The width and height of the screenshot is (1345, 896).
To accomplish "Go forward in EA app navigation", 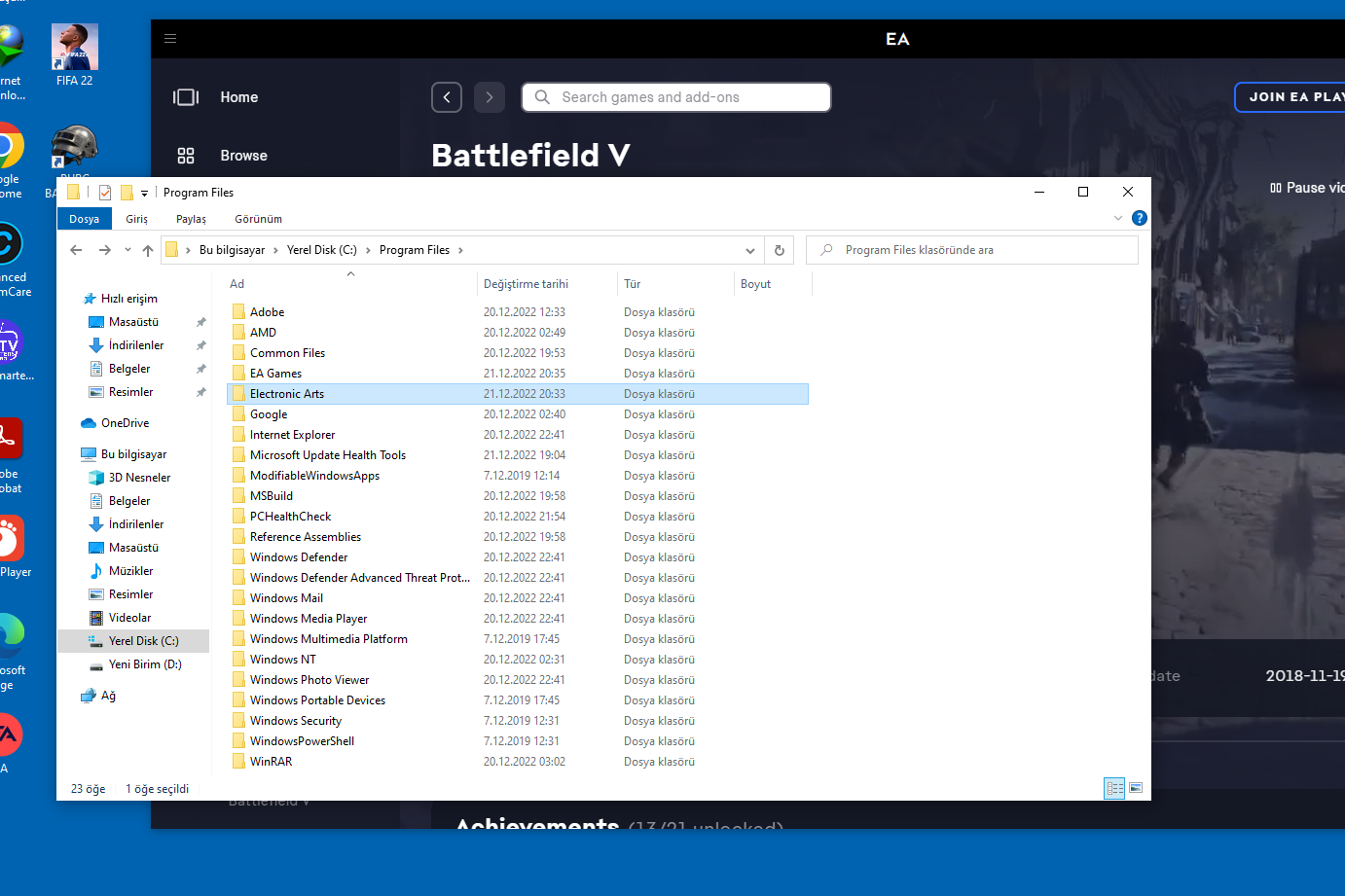I will click(490, 97).
